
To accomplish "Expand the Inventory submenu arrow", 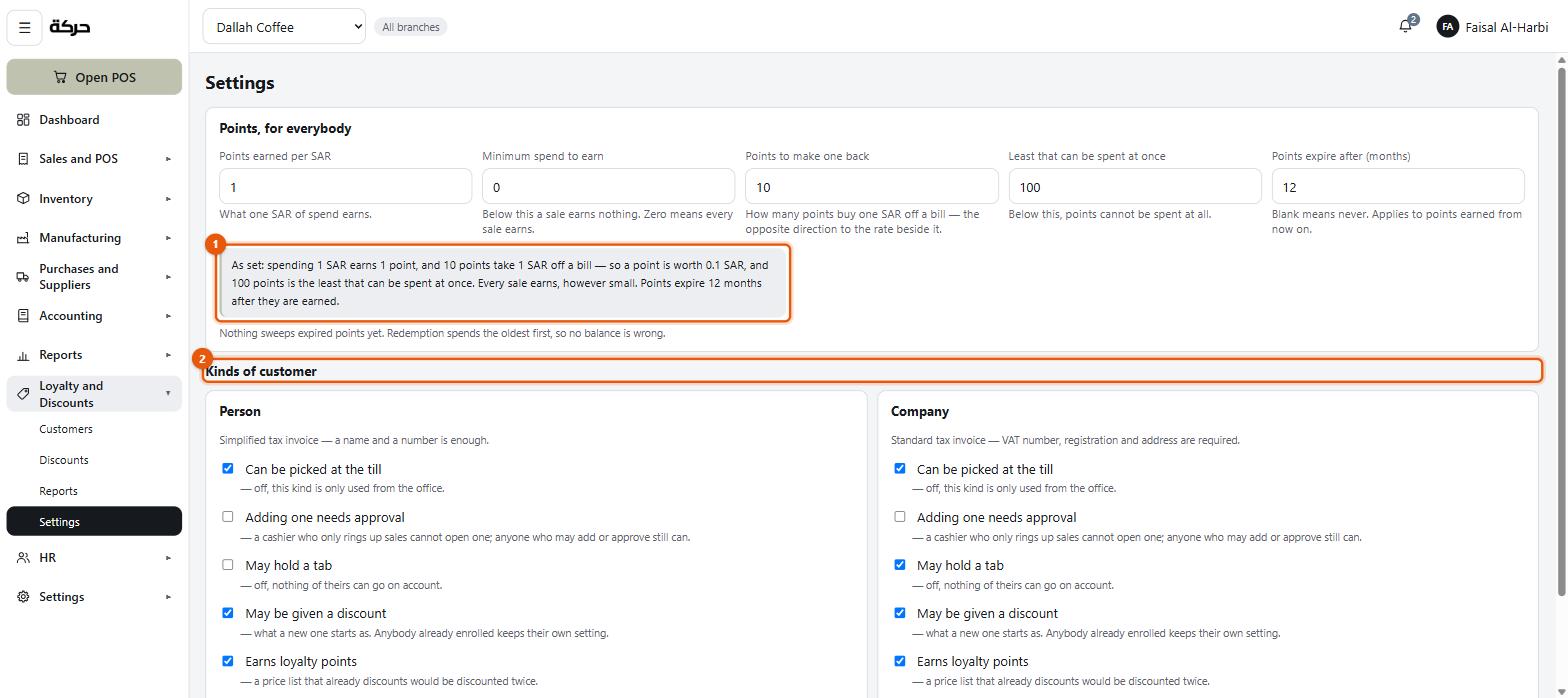I will click(168, 199).
